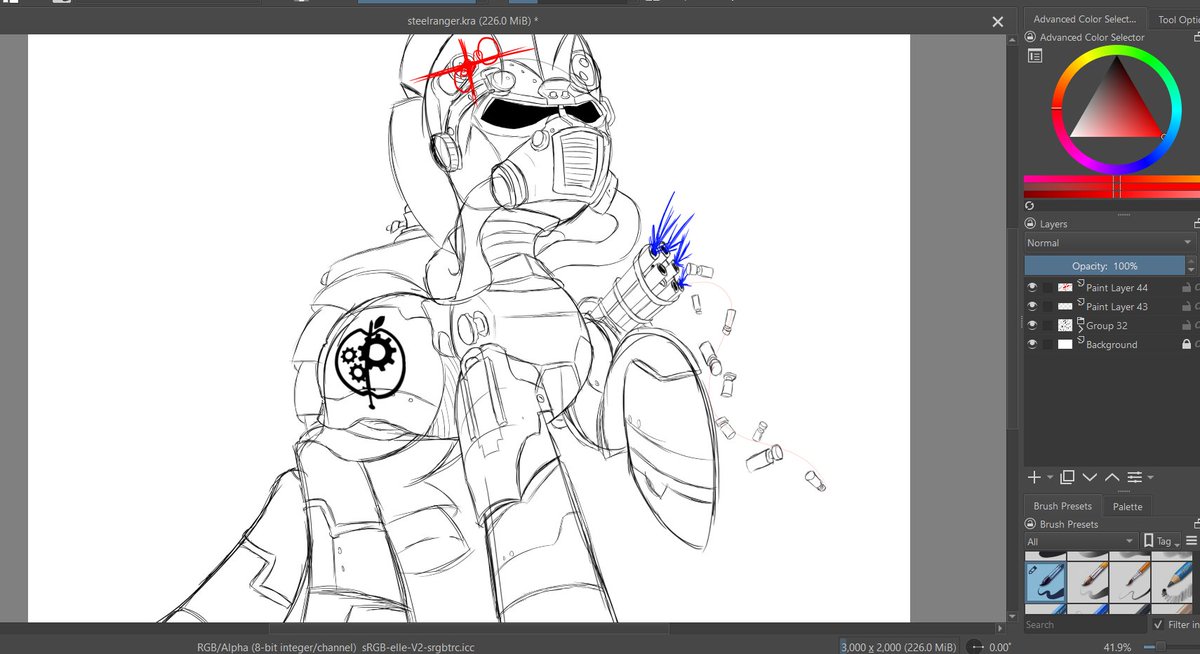Select the Group 32 layer

click(1107, 326)
